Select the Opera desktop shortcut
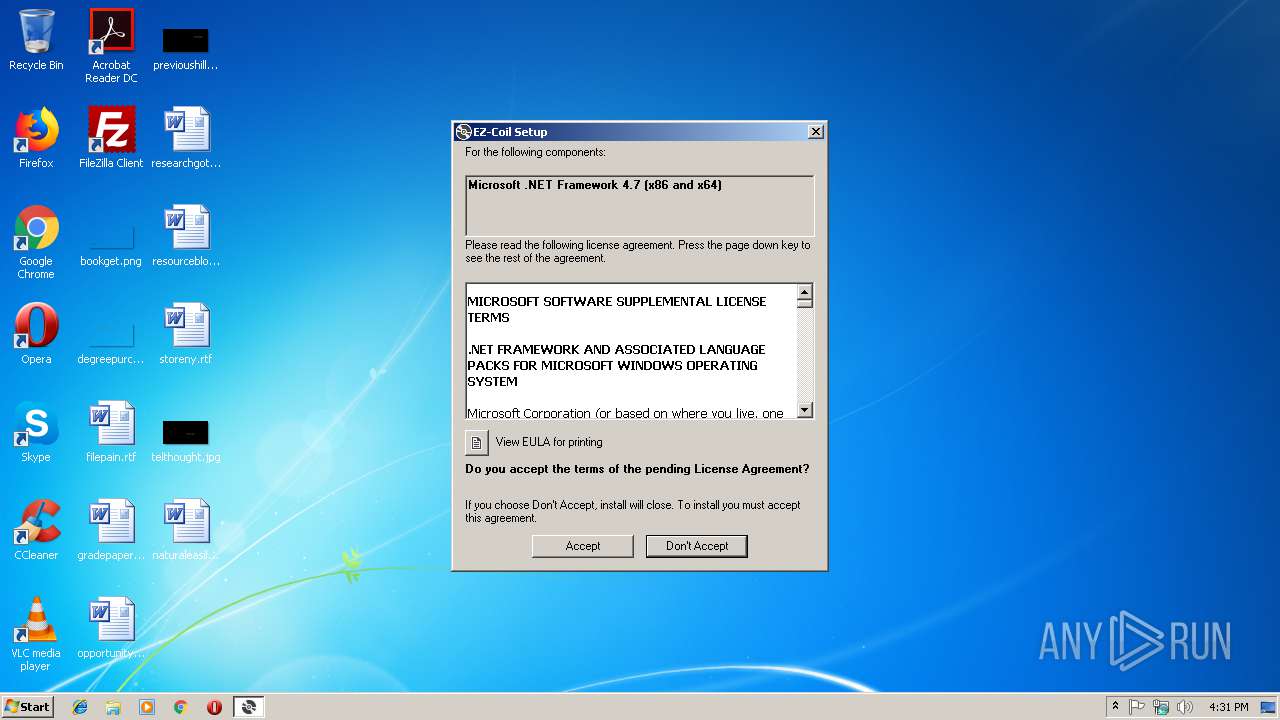This screenshot has width=1280, height=720. point(36,334)
